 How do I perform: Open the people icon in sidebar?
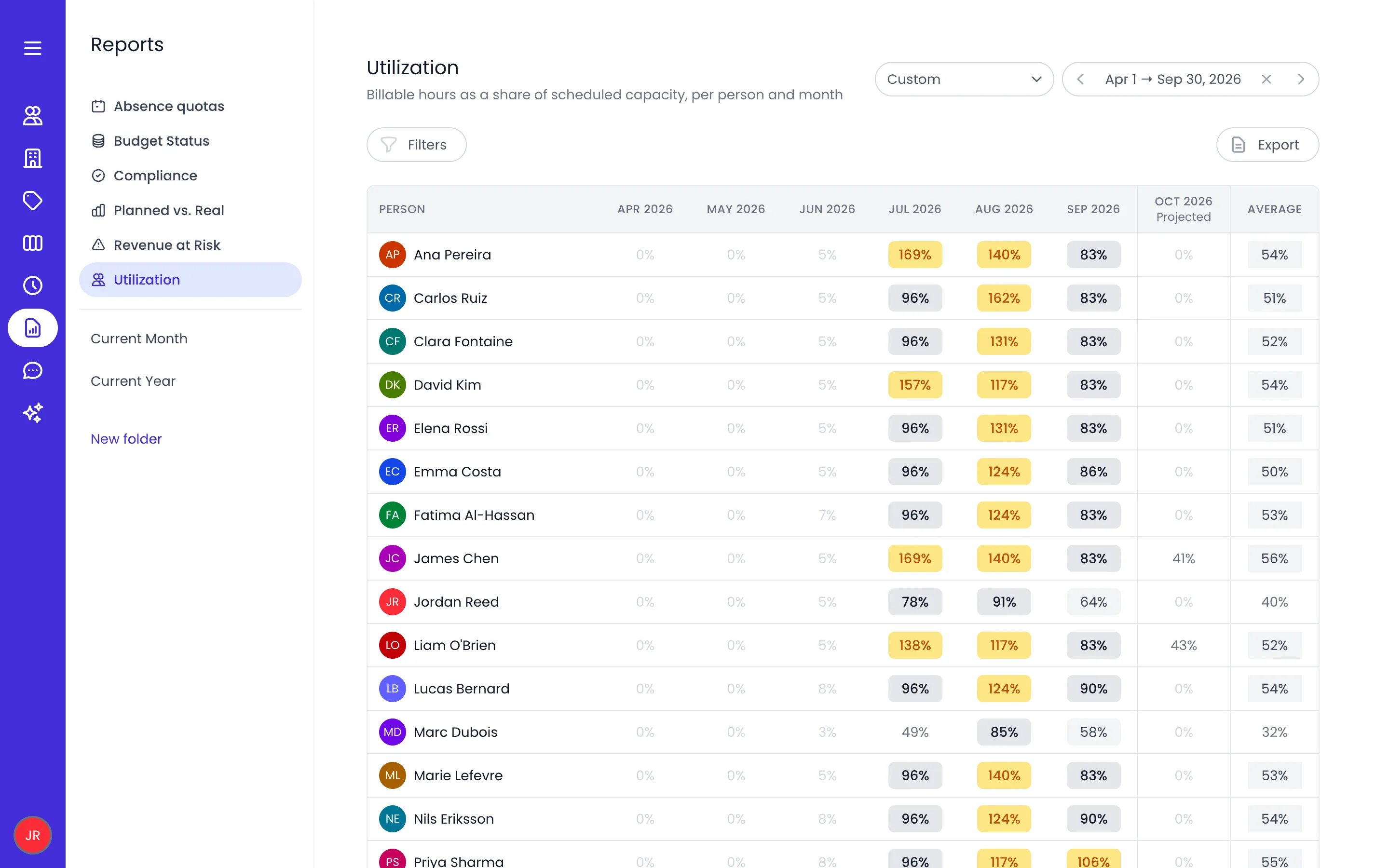pyautogui.click(x=33, y=116)
